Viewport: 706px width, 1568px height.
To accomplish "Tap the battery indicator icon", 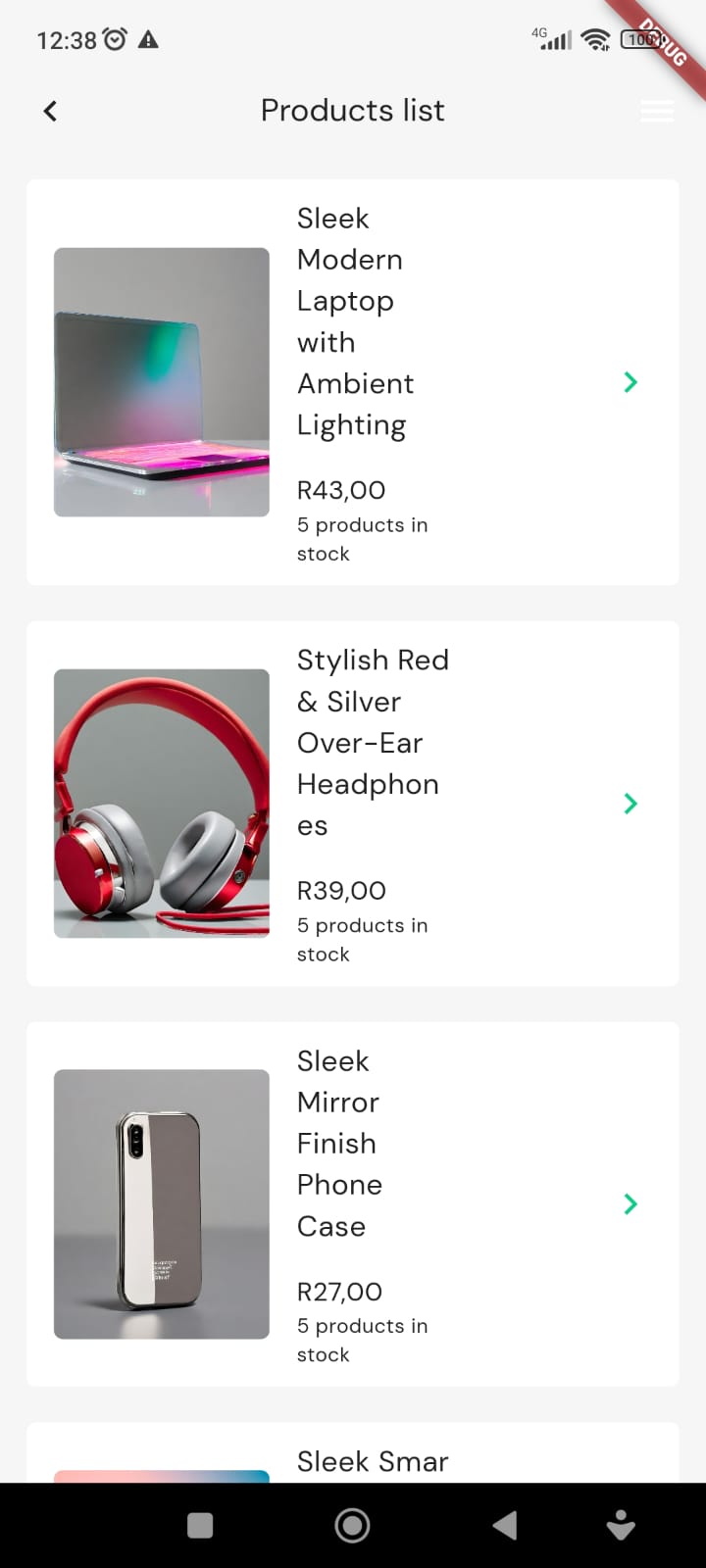I will tap(642, 39).
